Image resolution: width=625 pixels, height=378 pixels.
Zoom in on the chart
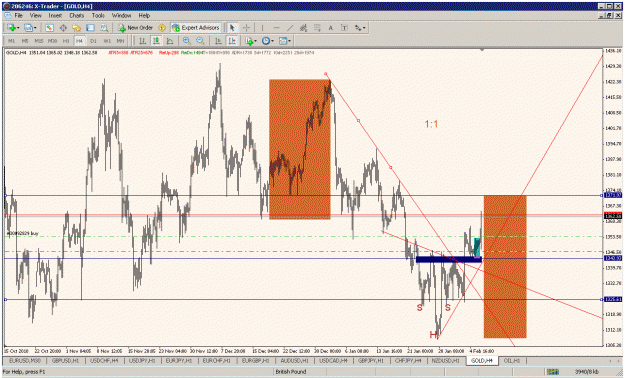(186, 41)
